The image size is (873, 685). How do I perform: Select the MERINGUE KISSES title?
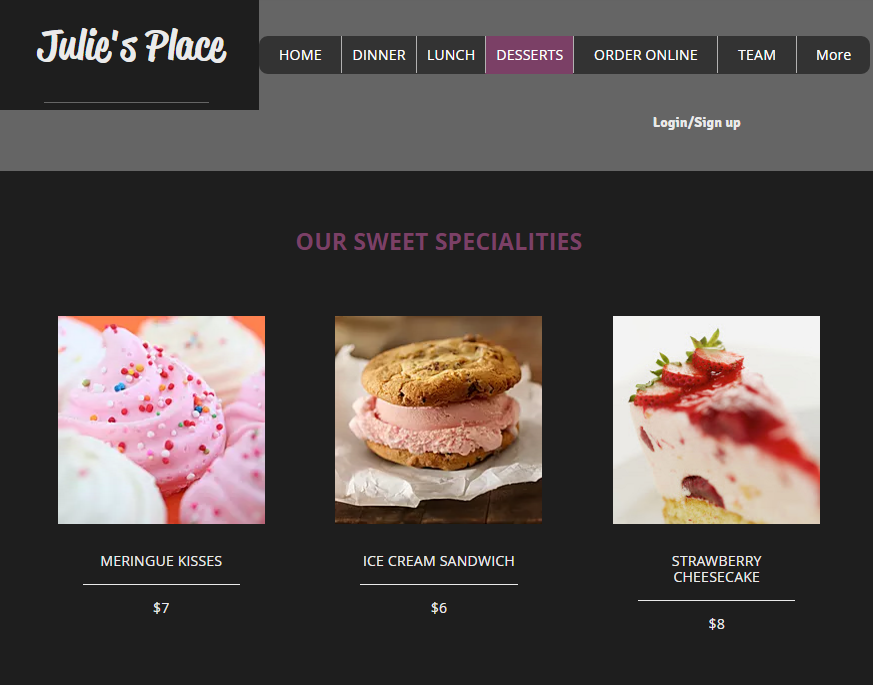tap(161, 561)
